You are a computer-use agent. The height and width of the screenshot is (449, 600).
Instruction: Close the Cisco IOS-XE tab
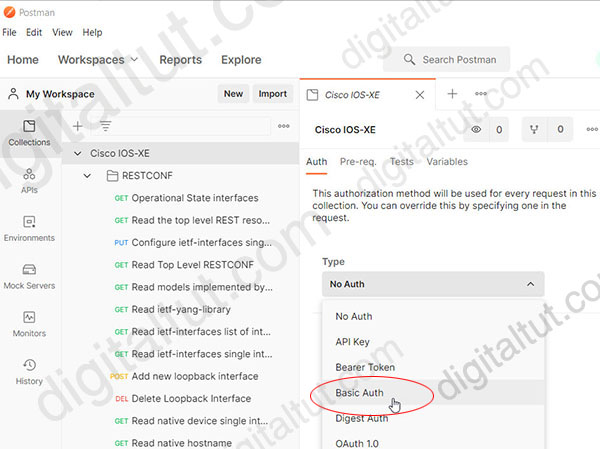(420, 95)
